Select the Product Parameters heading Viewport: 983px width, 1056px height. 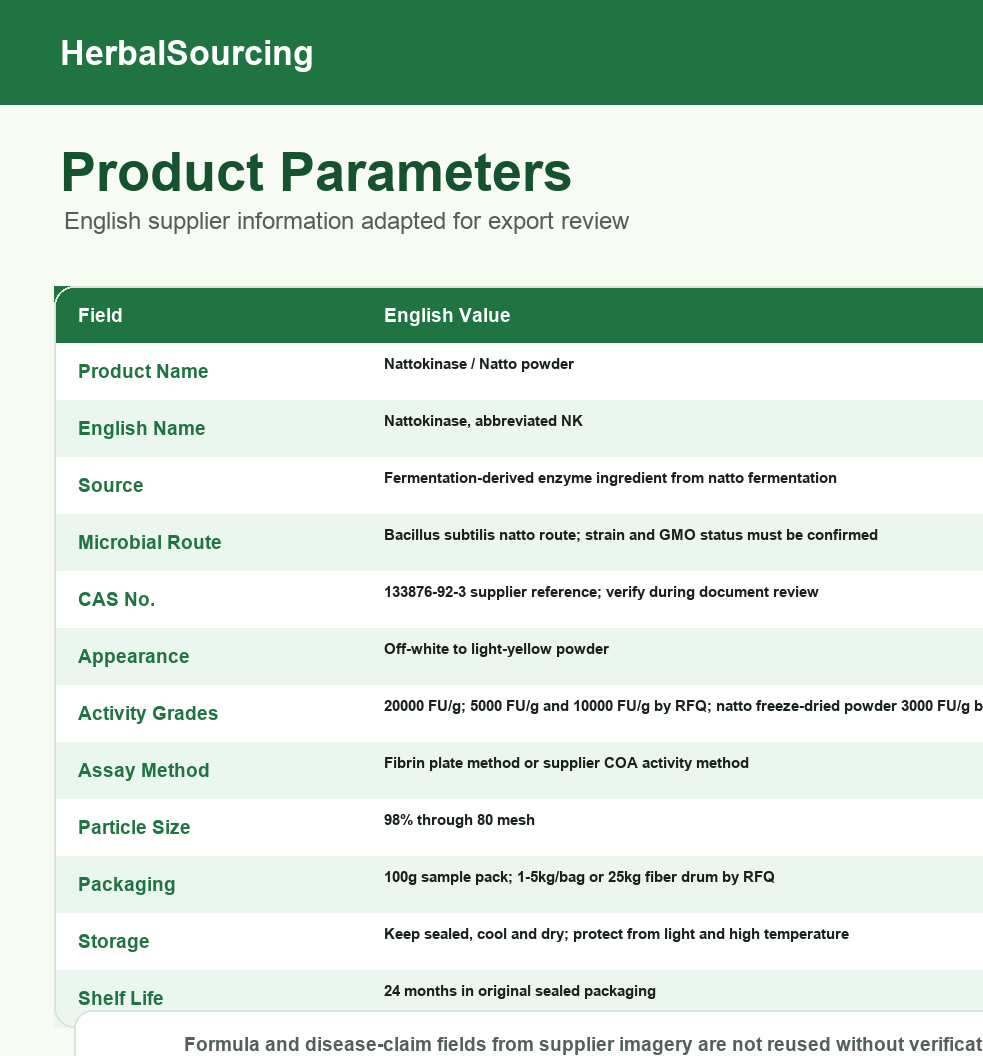(316, 172)
